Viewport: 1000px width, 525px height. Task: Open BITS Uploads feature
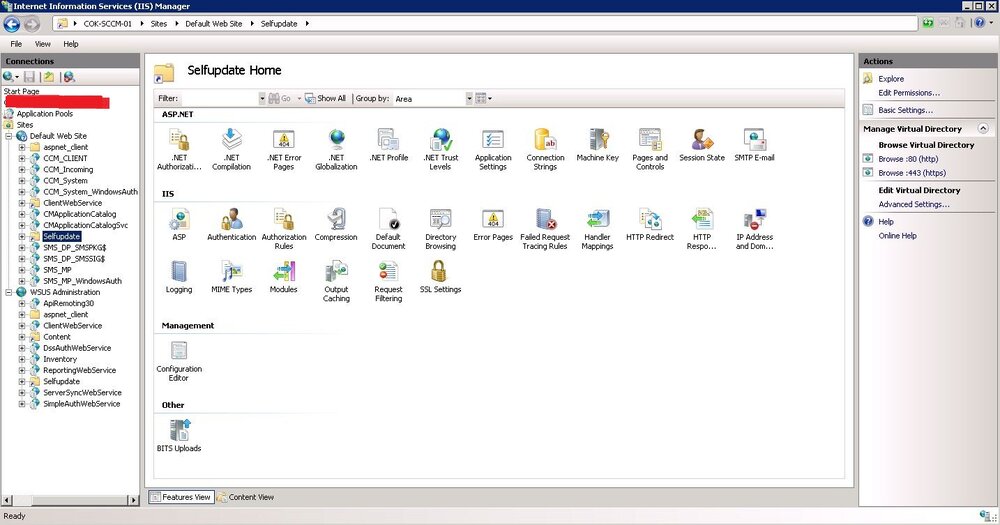pyautogui.click(x=179, y=436)
